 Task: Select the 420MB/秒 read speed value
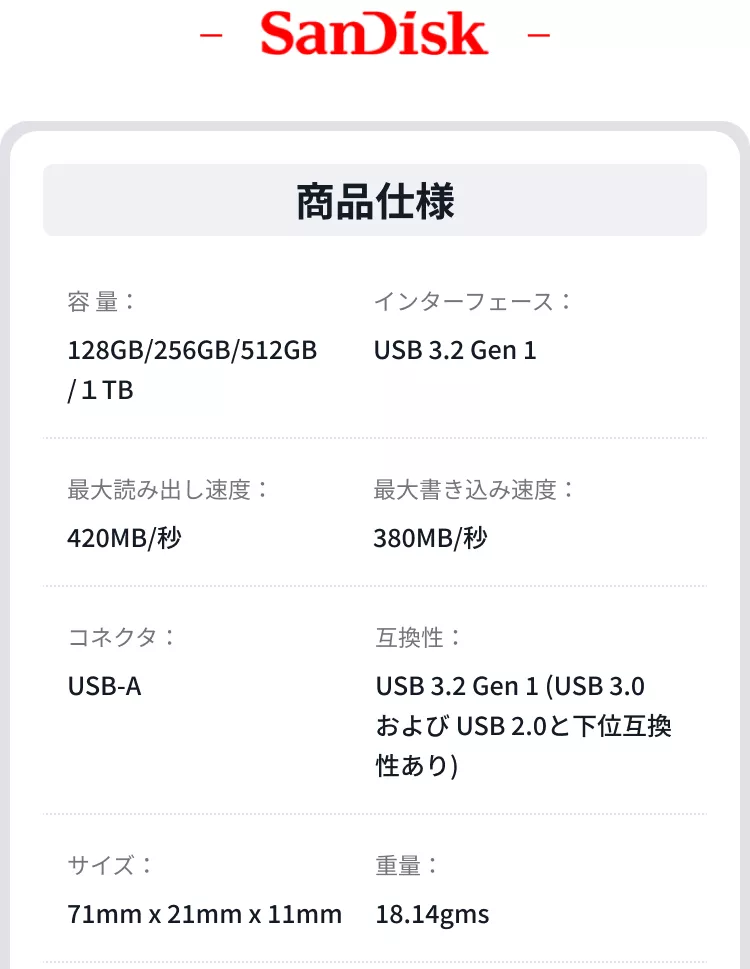[124, 539]
